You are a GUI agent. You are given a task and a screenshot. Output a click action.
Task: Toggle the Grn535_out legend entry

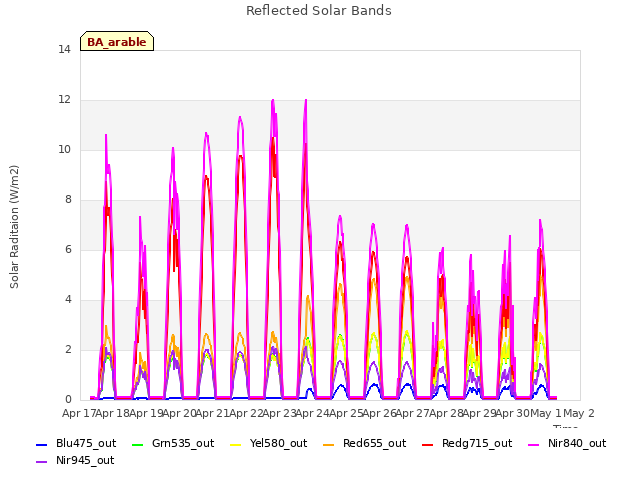point(173,443)
